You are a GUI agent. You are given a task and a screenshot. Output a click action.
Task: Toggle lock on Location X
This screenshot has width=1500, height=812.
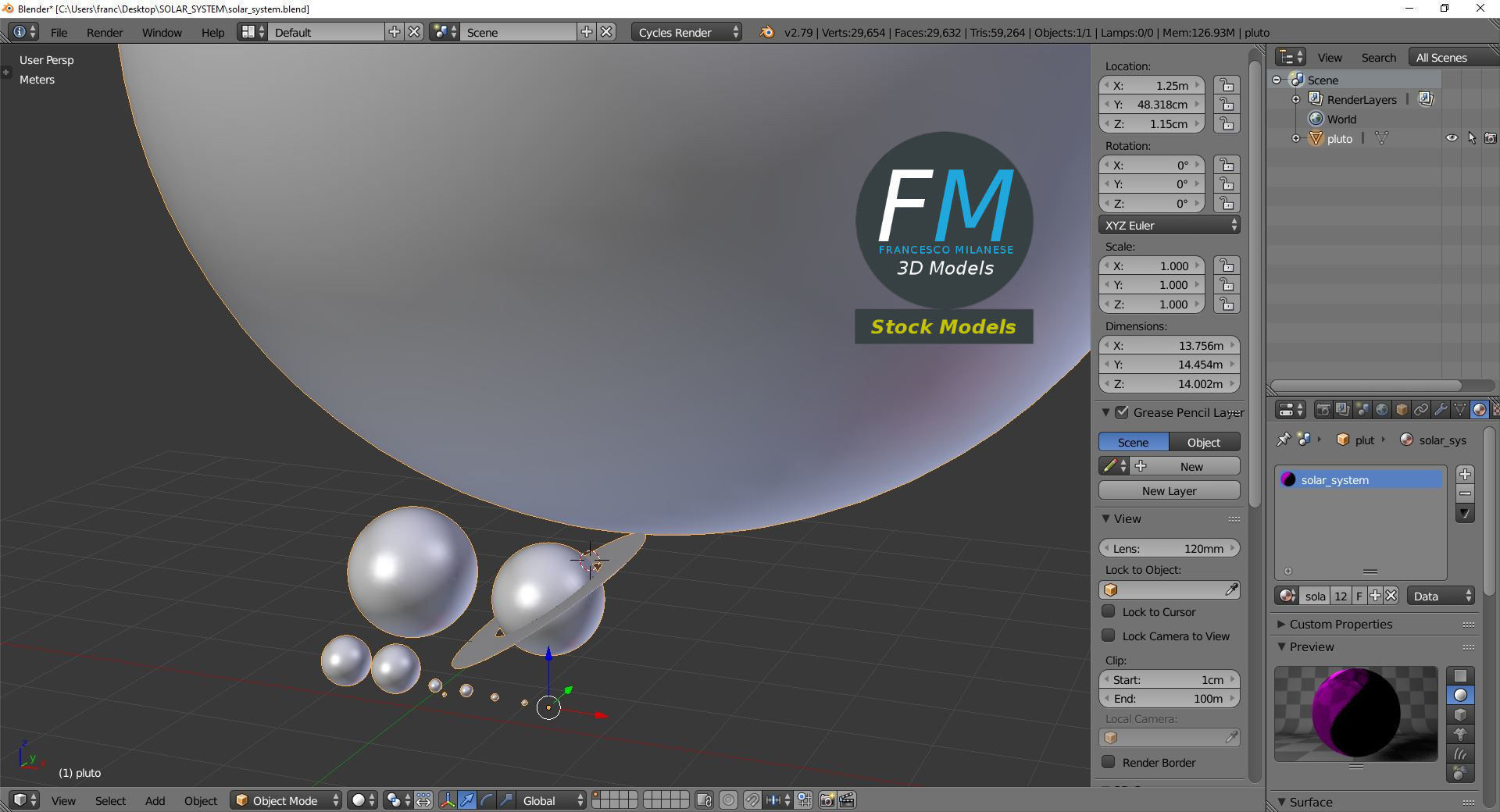tap(1227, 85)
